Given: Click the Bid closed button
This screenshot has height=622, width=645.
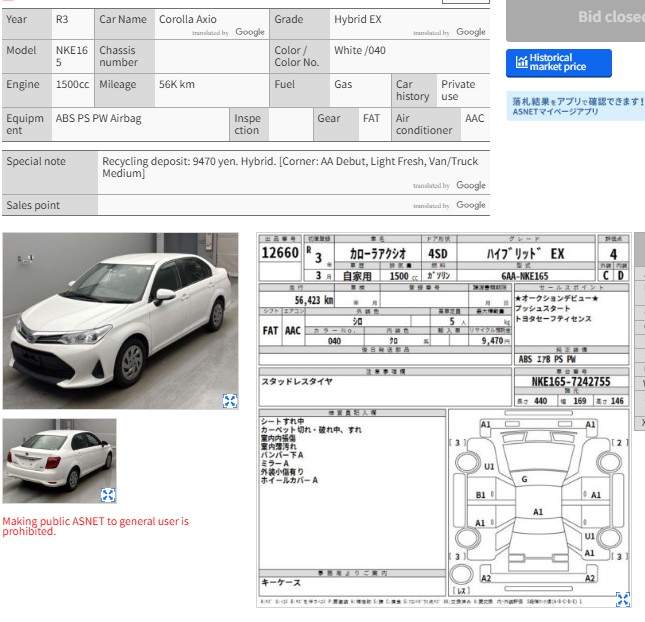Looking at the screenshot, I should click(x=576, y=20).
